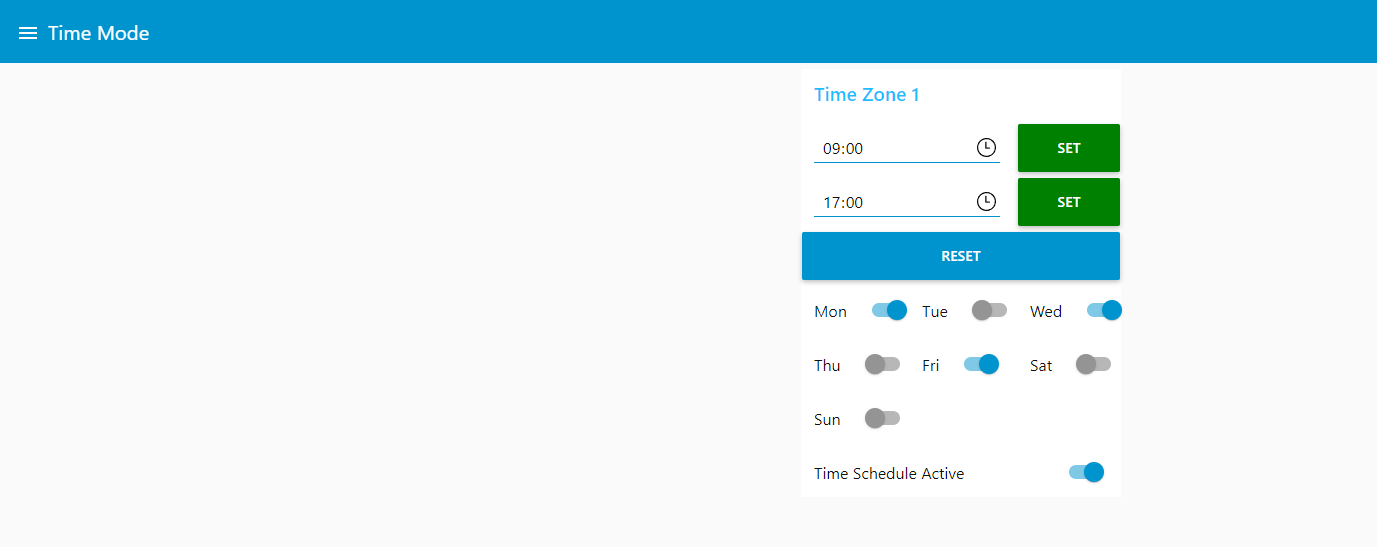This screenshot has width=1377, height=547.
Task: Turn off the Wed switch
Action: tap(1104, 310)
